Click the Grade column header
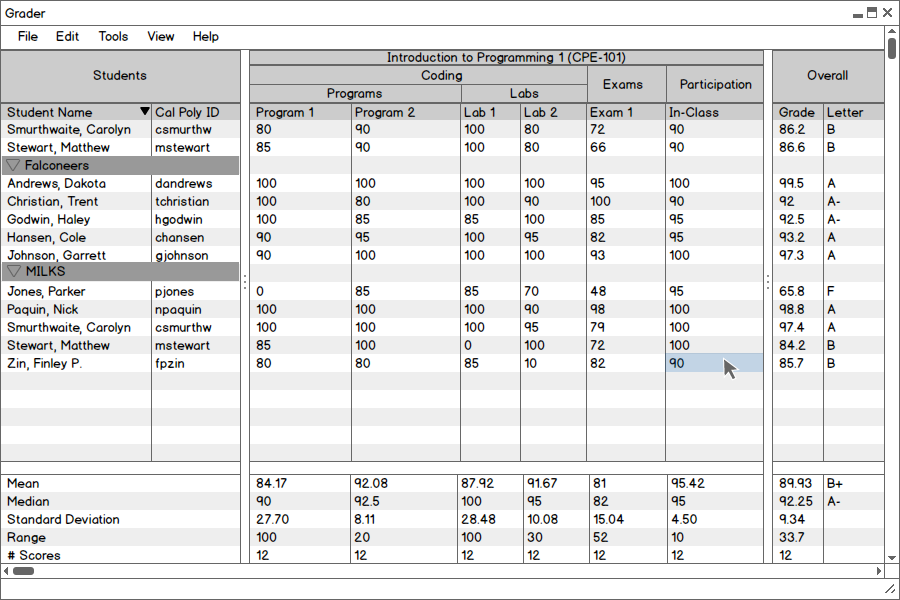The image size is (900, 600). 798,112
